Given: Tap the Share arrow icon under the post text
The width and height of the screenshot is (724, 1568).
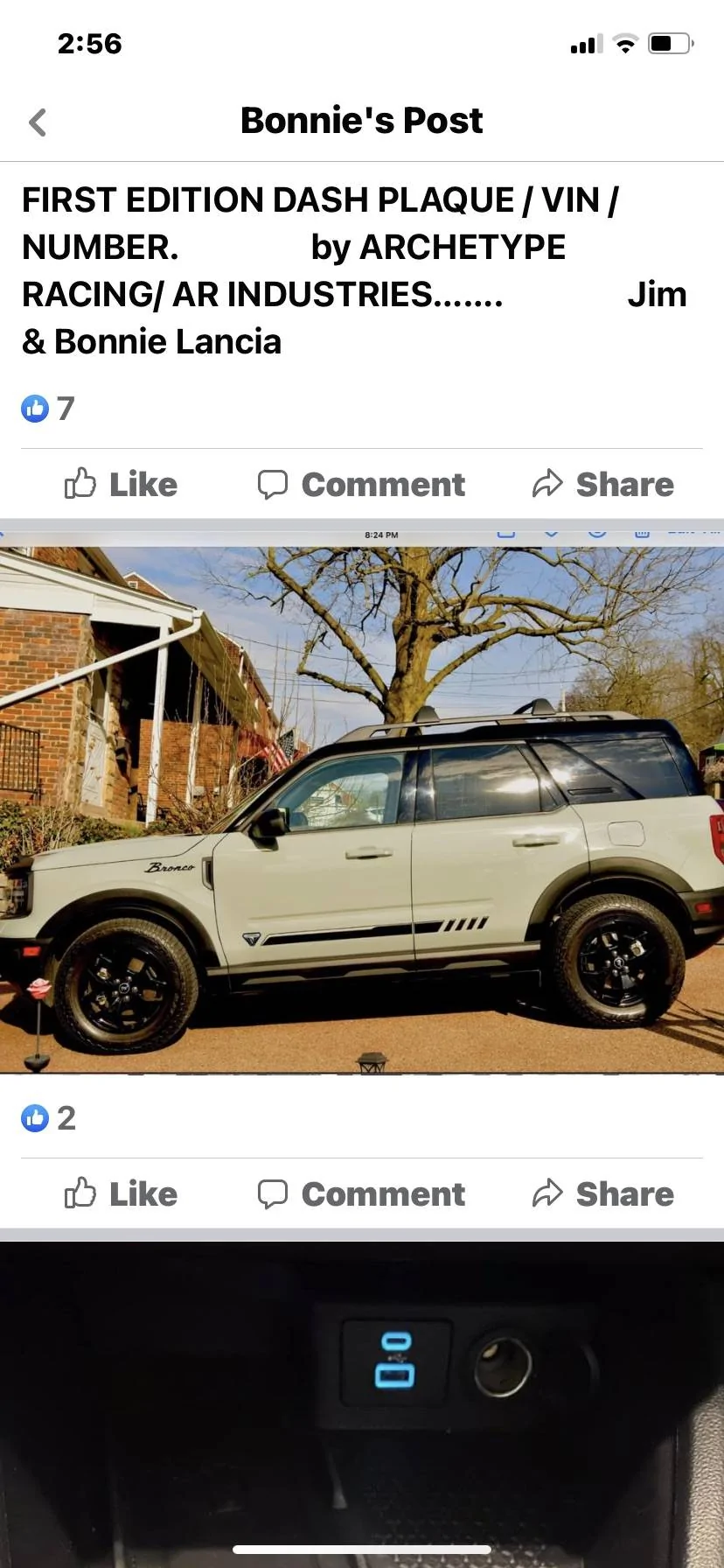Looking at the screenshot, I should (547, 483).
